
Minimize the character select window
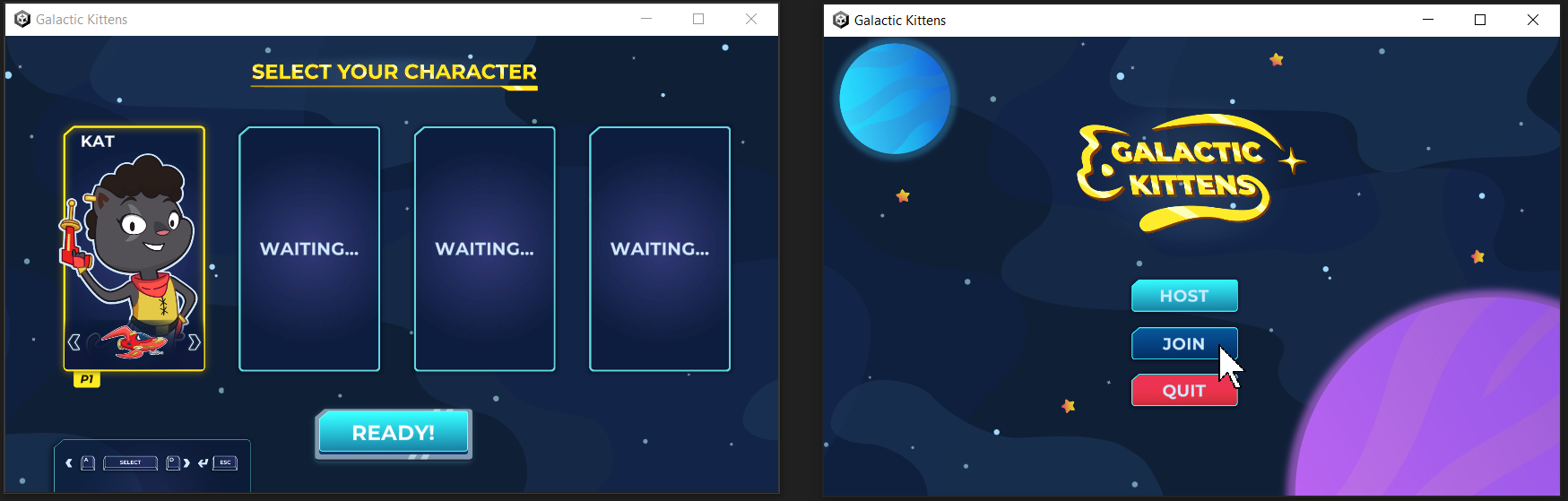646,19
